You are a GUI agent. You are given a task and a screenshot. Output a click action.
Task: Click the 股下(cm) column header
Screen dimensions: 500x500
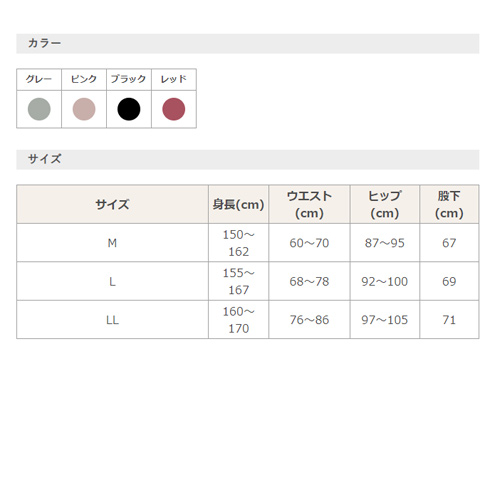coord(449,204)
